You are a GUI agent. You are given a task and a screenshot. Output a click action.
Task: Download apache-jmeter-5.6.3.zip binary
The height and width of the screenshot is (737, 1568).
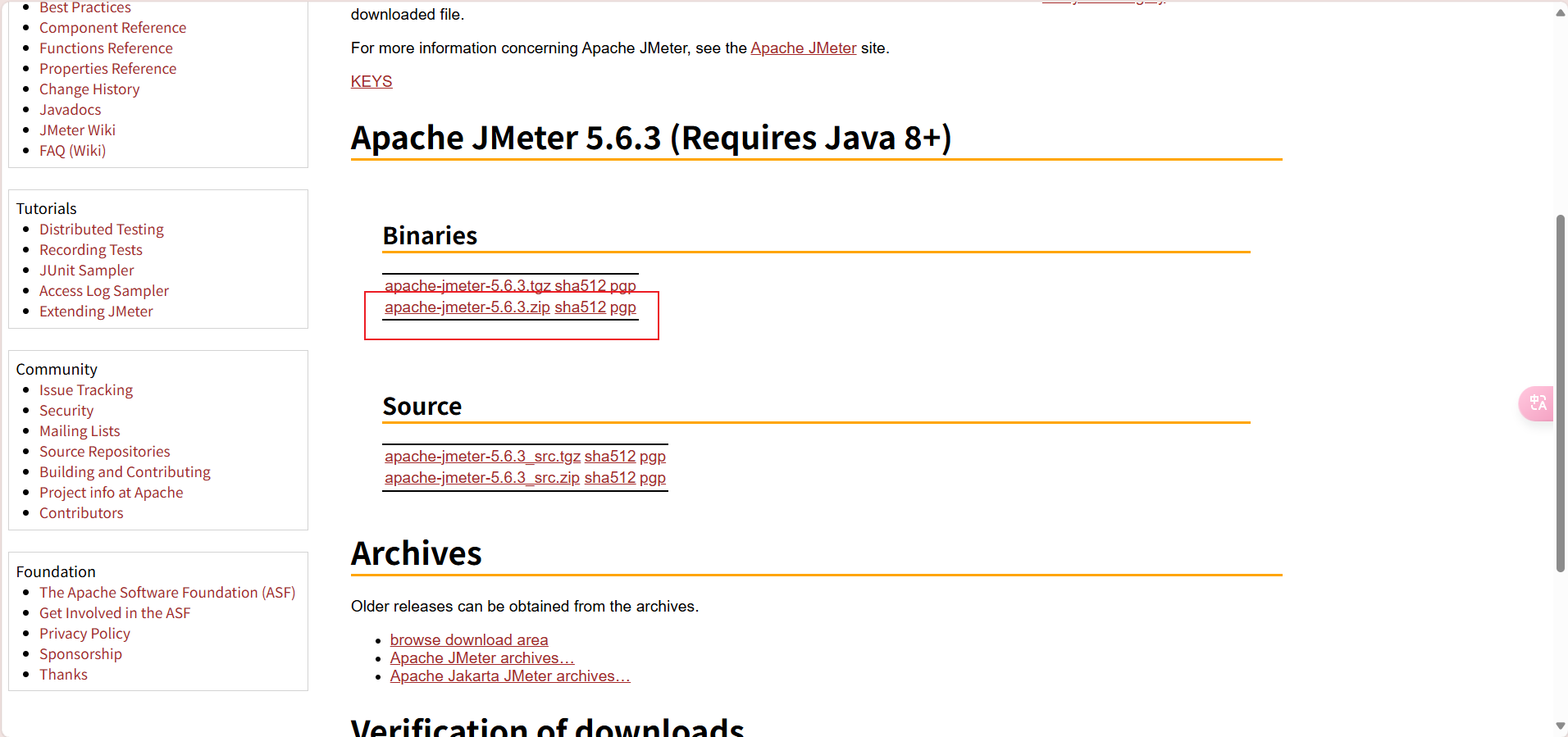(x=467, y=307)
